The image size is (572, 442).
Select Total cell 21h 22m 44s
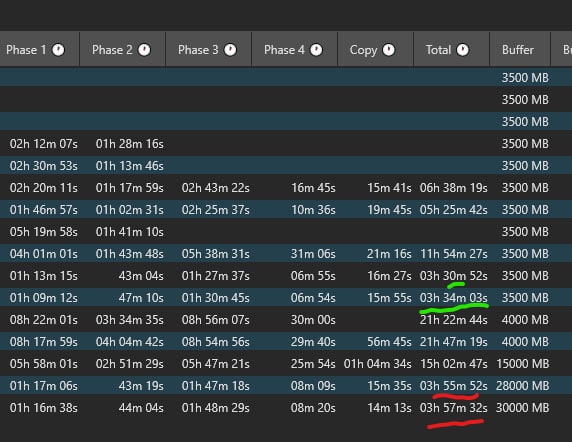pyautogui.click(x=453, y=320)
